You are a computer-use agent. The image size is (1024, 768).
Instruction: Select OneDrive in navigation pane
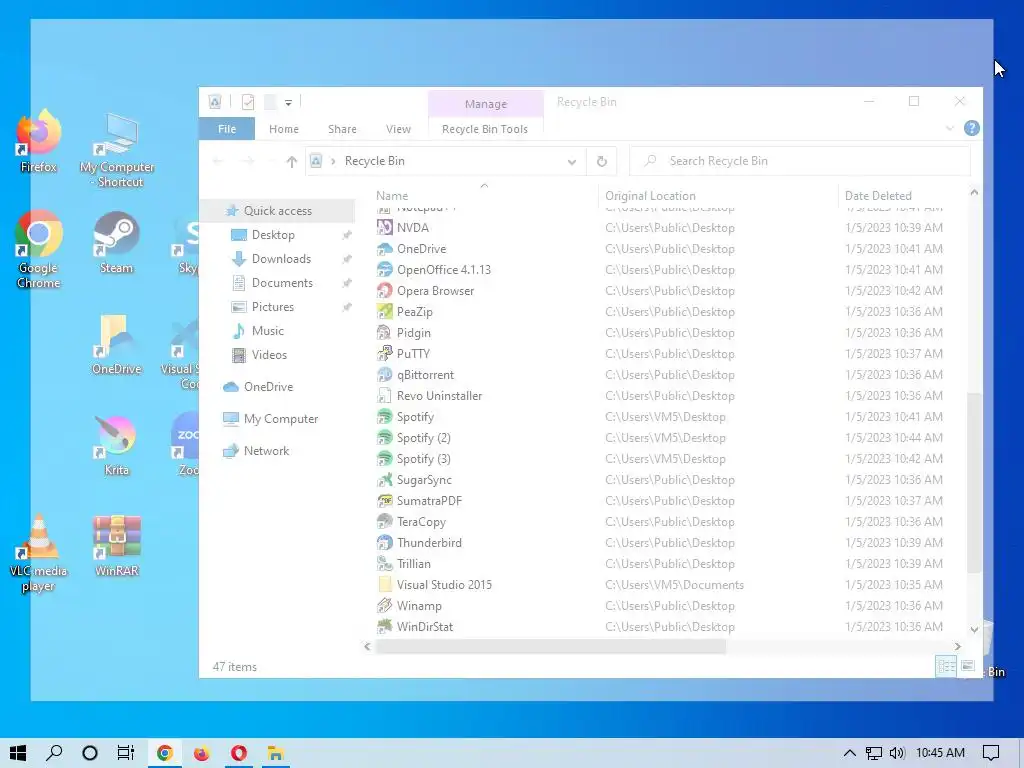point(268,387)
